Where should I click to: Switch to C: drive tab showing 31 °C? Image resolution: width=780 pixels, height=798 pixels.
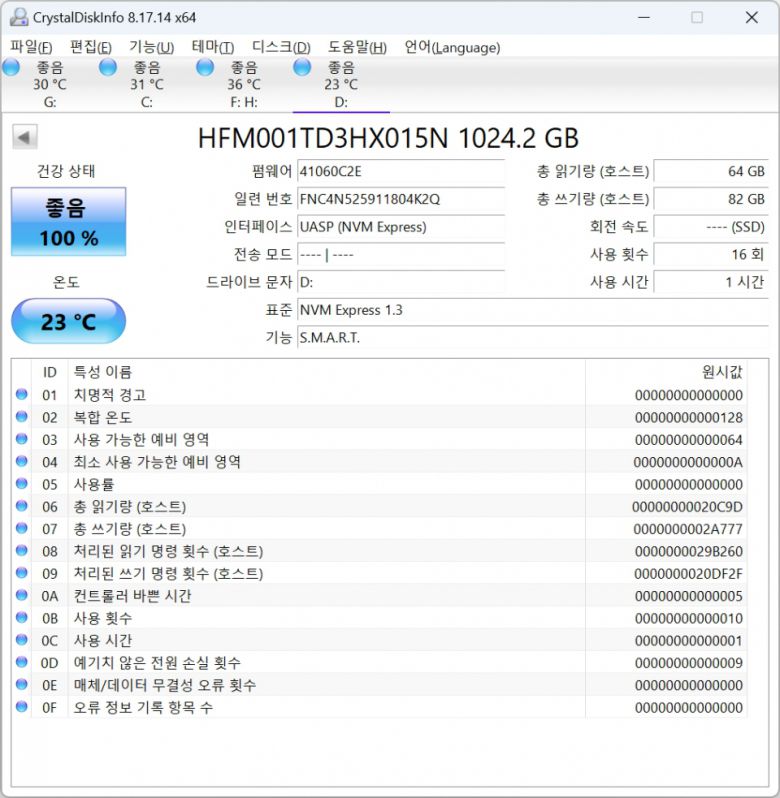click(x=147, y=84)
